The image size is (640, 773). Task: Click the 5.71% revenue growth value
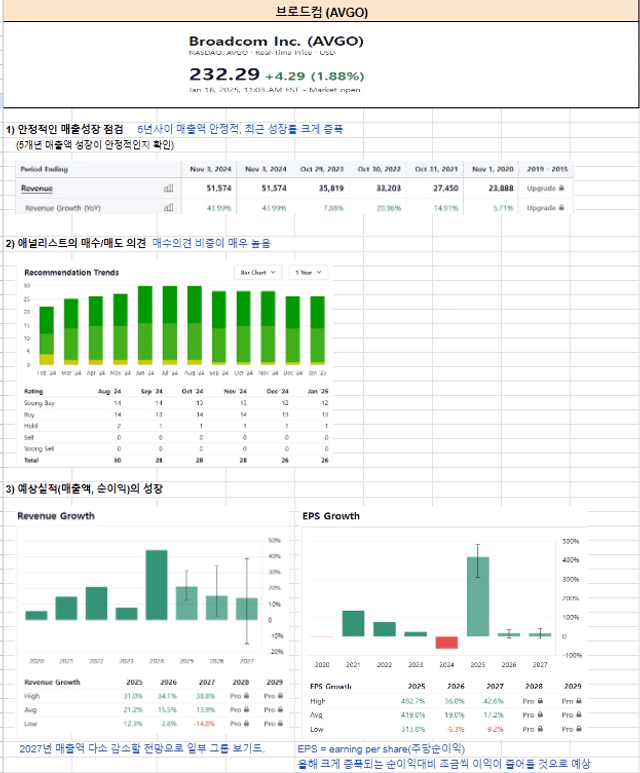[503, 208]
